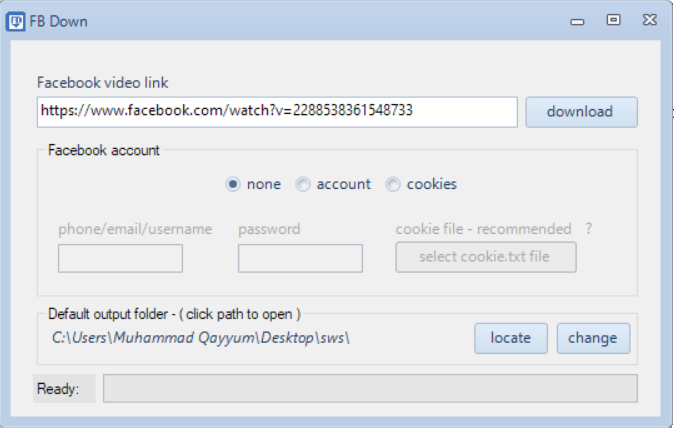Click the 'Facebook video link' label
Screen dimensions: 674x428
[x=102, y=83]
